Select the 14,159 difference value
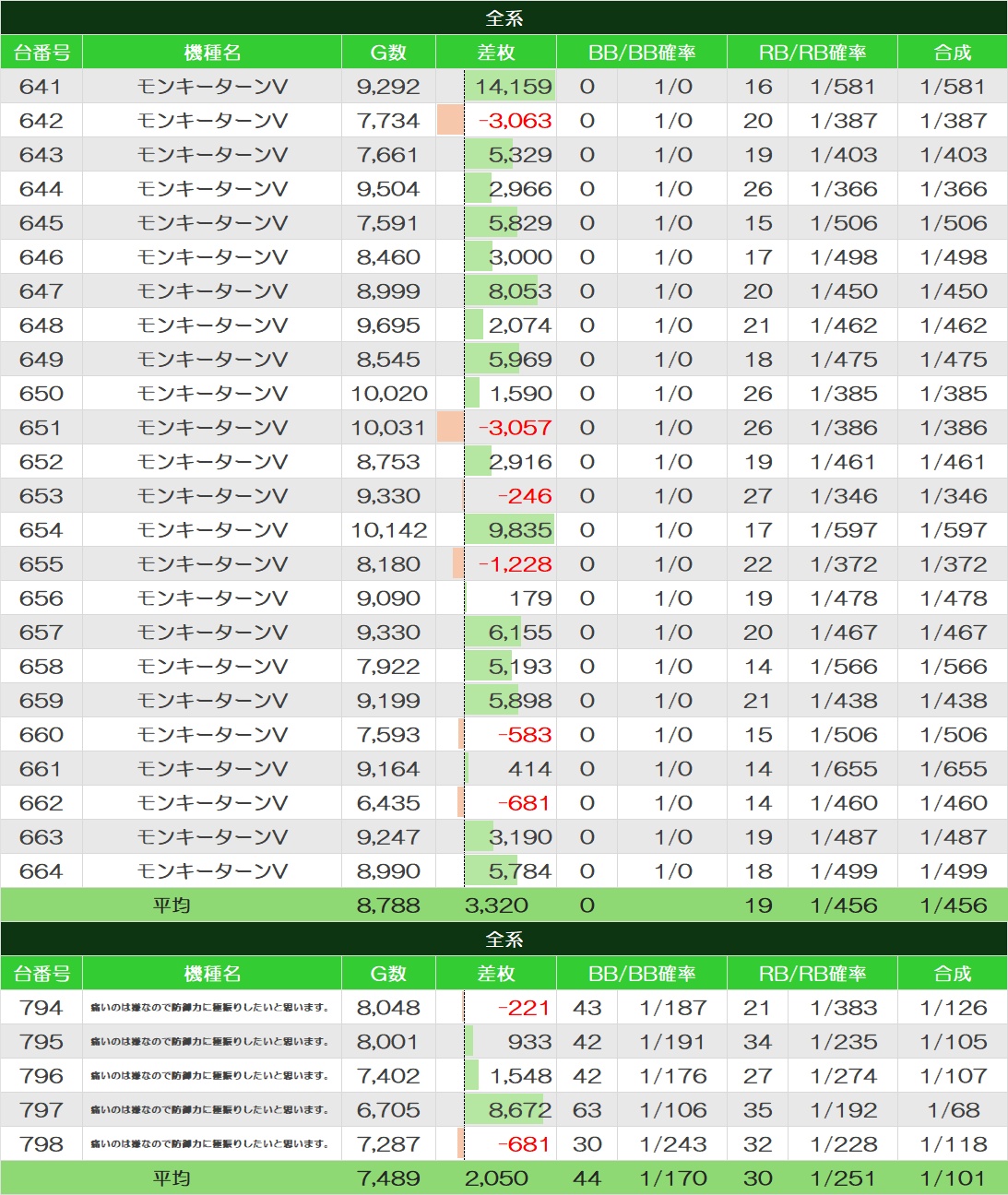The width and height of the screenshot is (1008, 1195). (514, 87)
